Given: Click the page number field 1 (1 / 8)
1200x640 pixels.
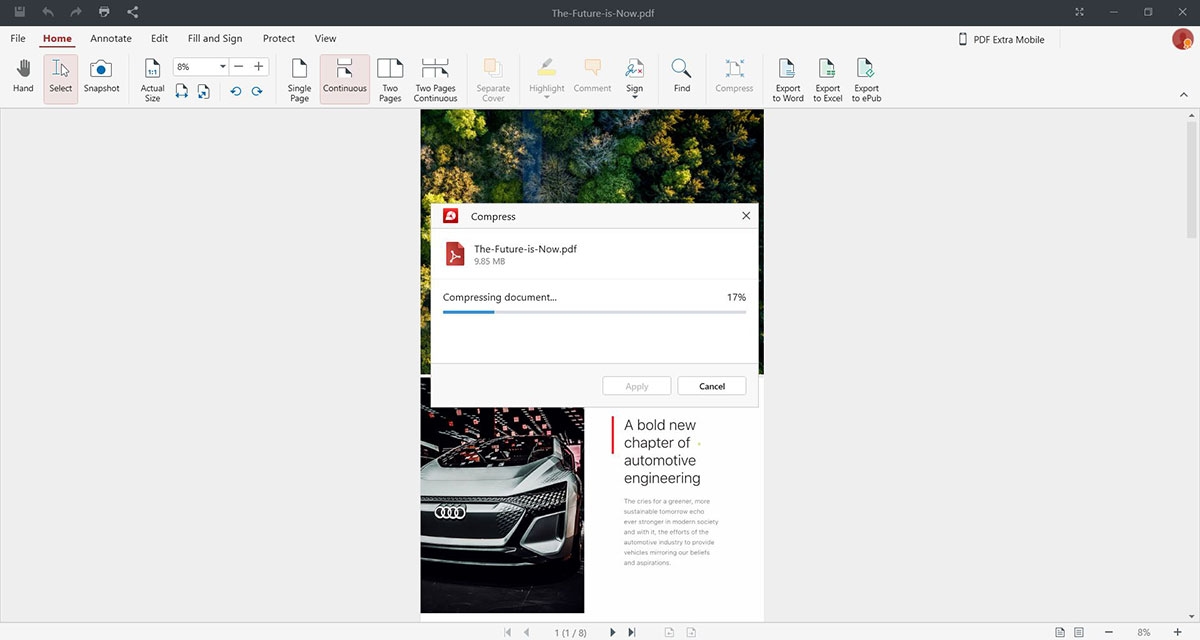Looking at the screenshot, I should tap(570, 632).
